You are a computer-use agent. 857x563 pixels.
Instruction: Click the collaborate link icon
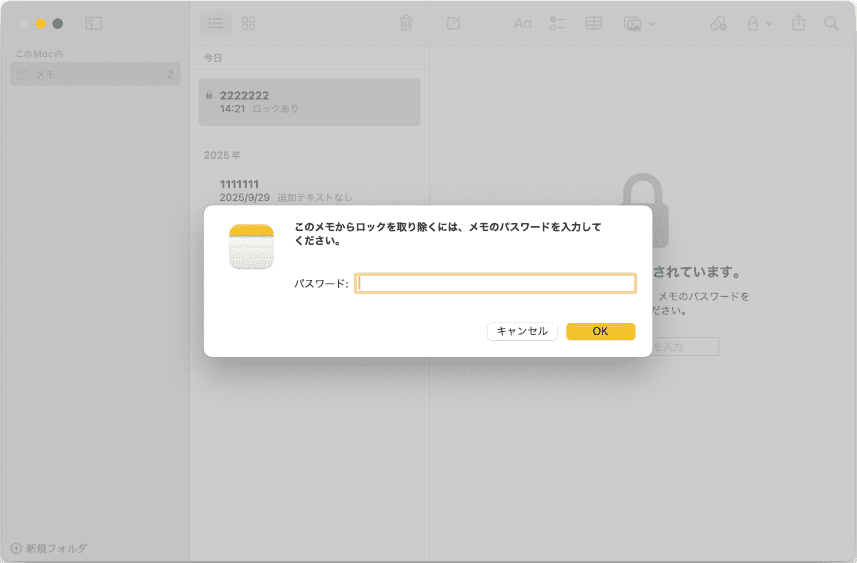[x=718, y=23]
